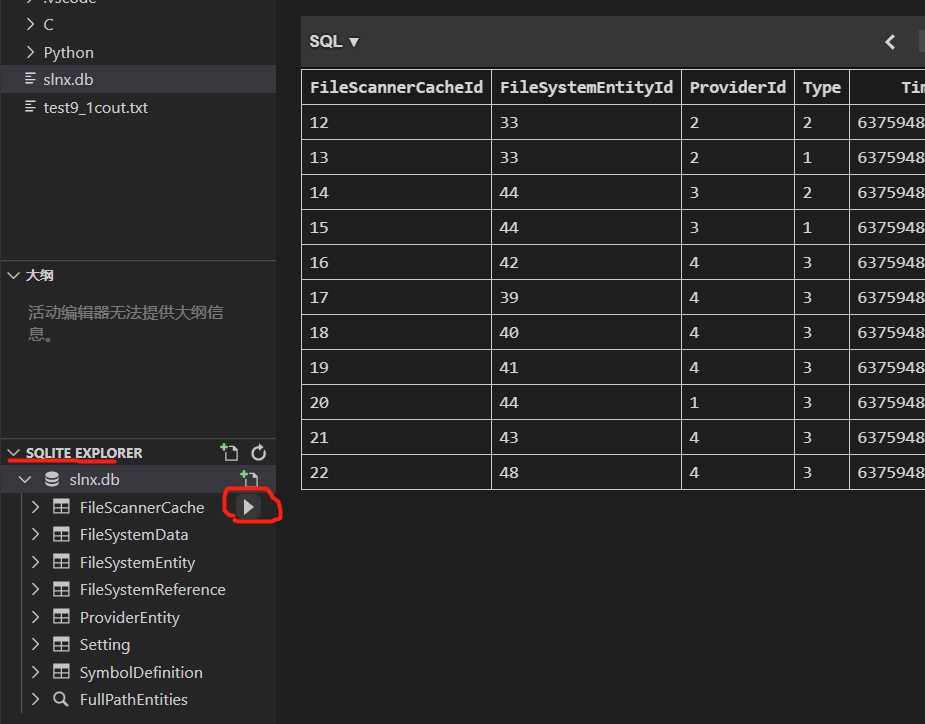Screen dimensions: 925x724
Task: Select the FullPathEntities view
Action: [134, 699]
